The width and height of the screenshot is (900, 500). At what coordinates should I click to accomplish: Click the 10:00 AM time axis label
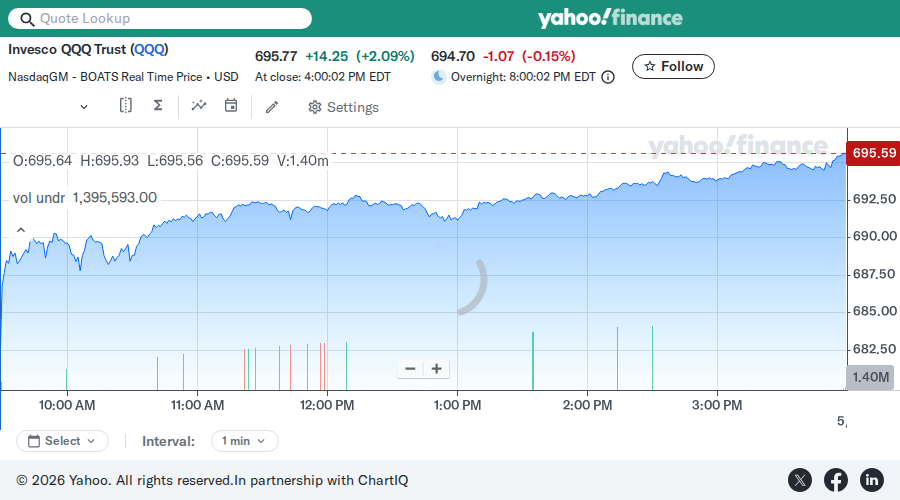coord(67,405)
